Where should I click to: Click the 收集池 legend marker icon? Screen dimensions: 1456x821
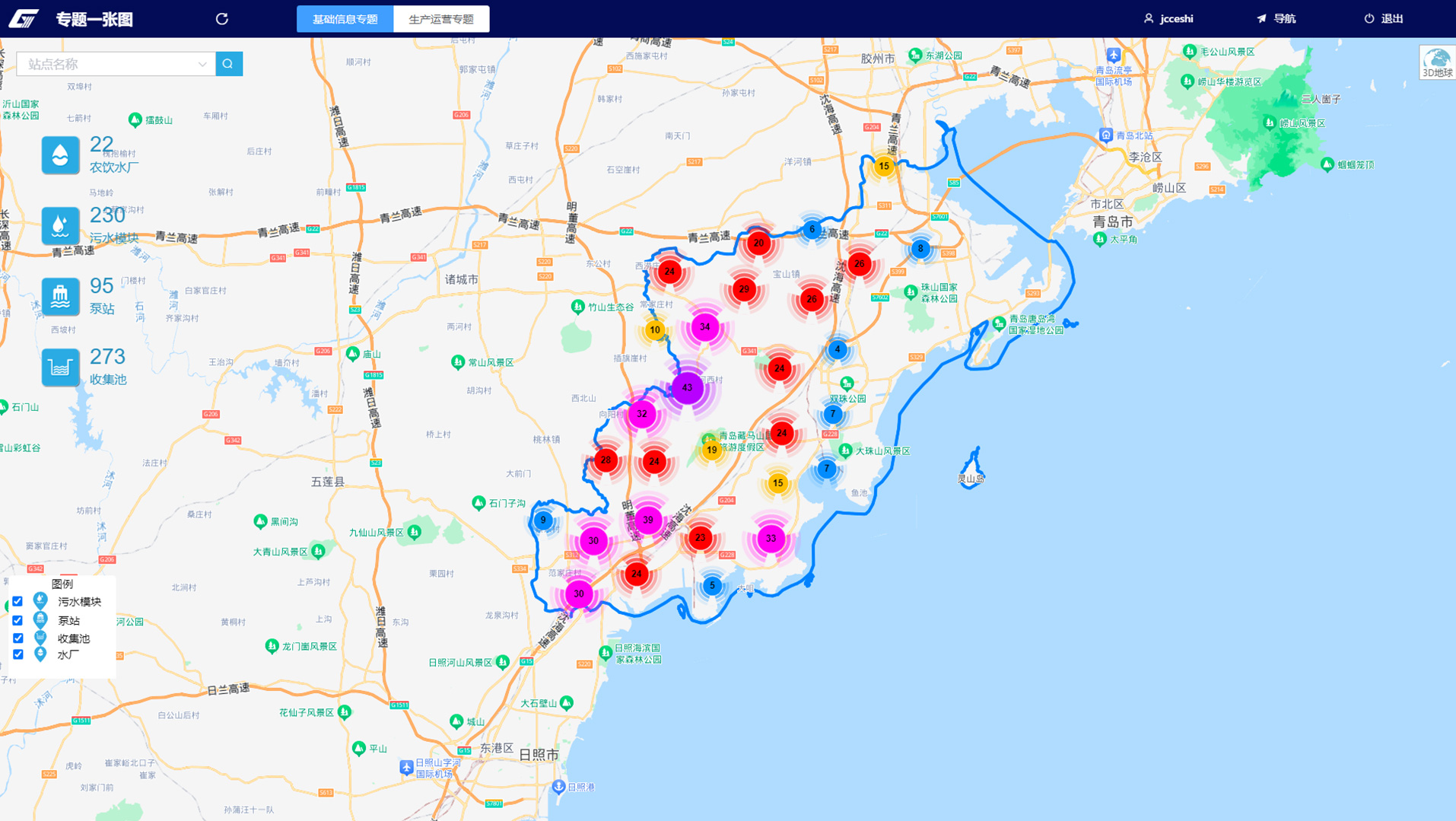pos(40,638)
